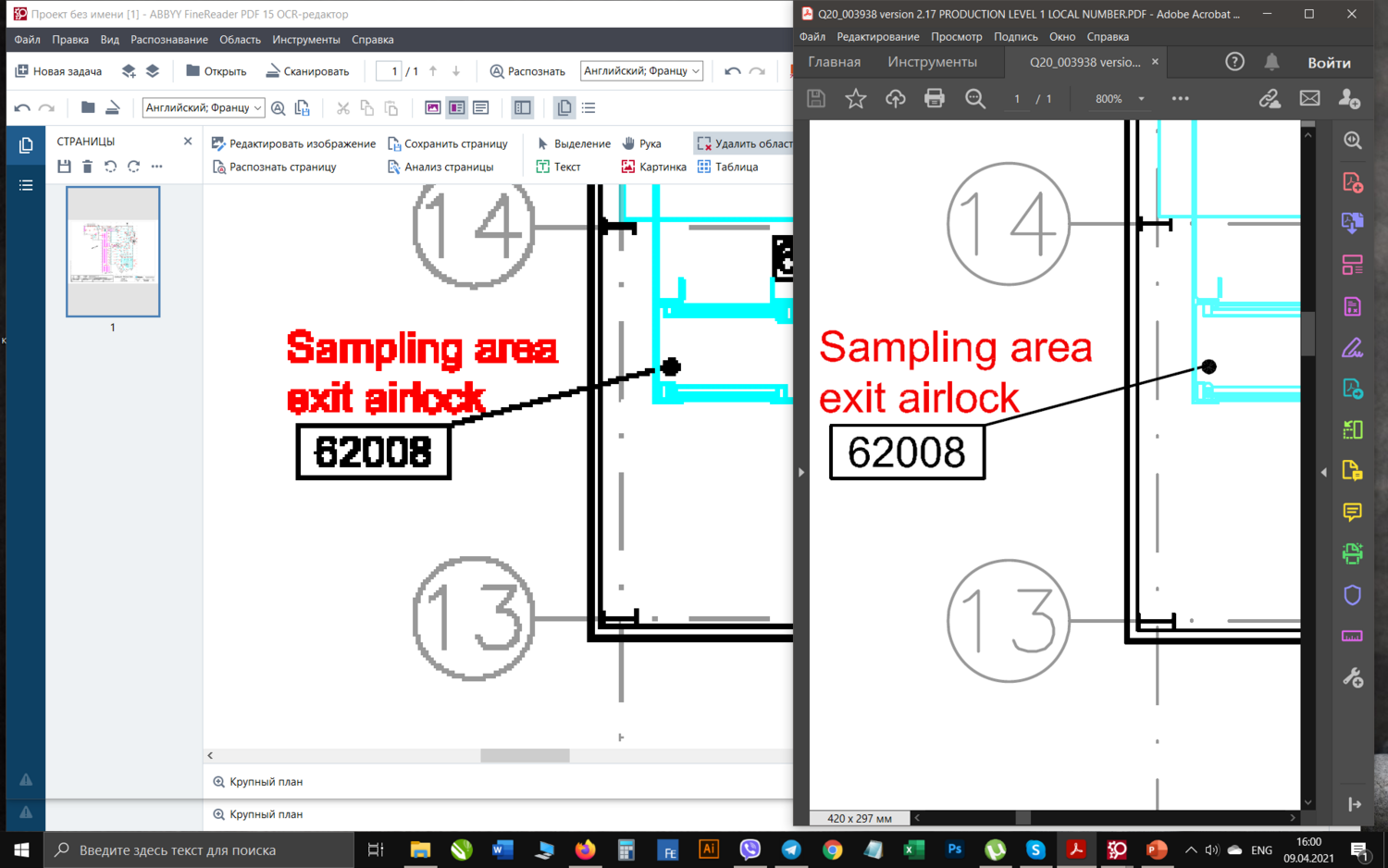Viewport: 1388px width, 868px height.
Task: Click the Редактировать изображение icon
Action: pos(218,143)
